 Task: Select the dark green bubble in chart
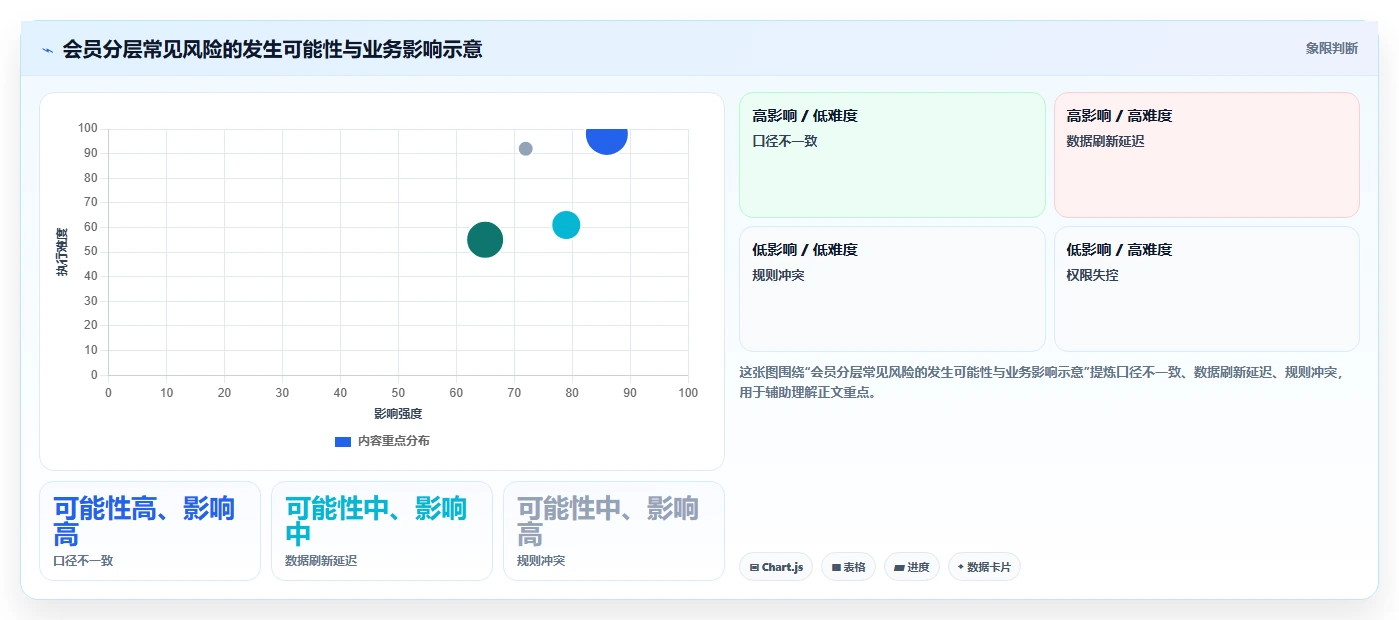(485, 240)
